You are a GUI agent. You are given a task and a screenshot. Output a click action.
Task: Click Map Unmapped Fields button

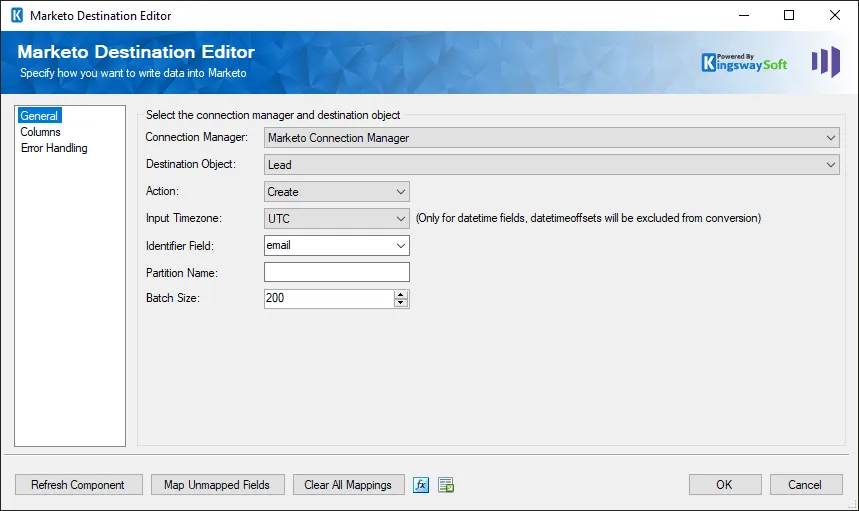tap(217, 485)
